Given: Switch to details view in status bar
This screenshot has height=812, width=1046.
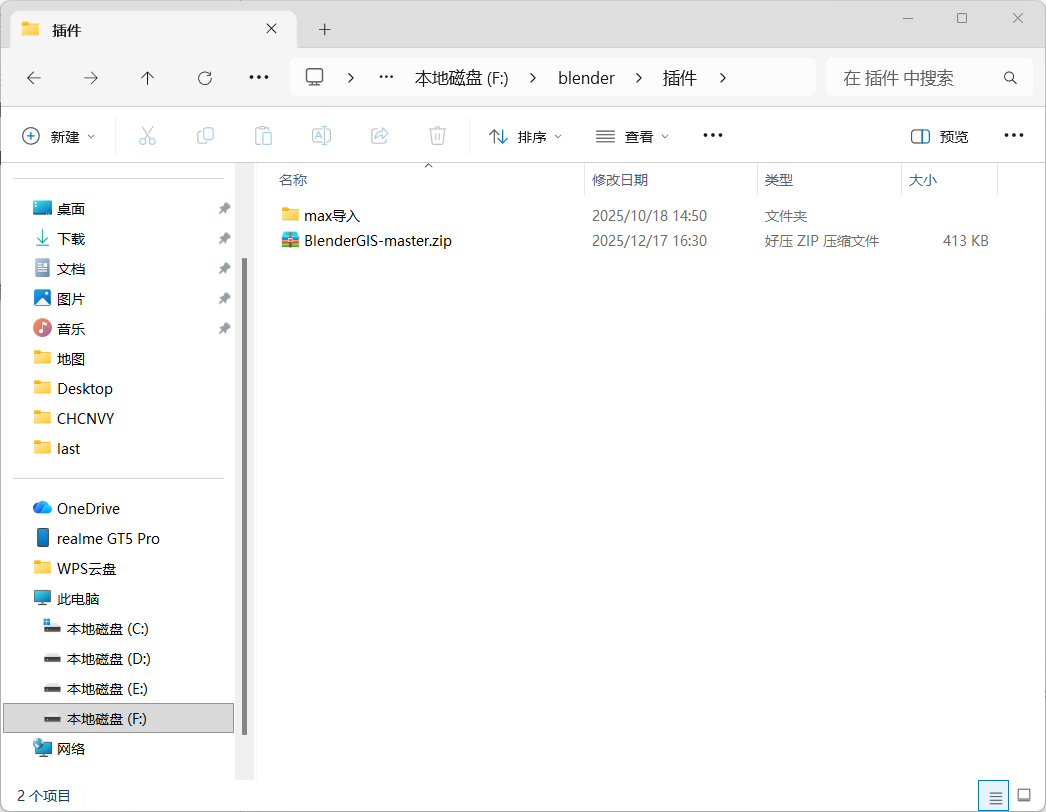Looking at the screenshot, I should 994,796.
